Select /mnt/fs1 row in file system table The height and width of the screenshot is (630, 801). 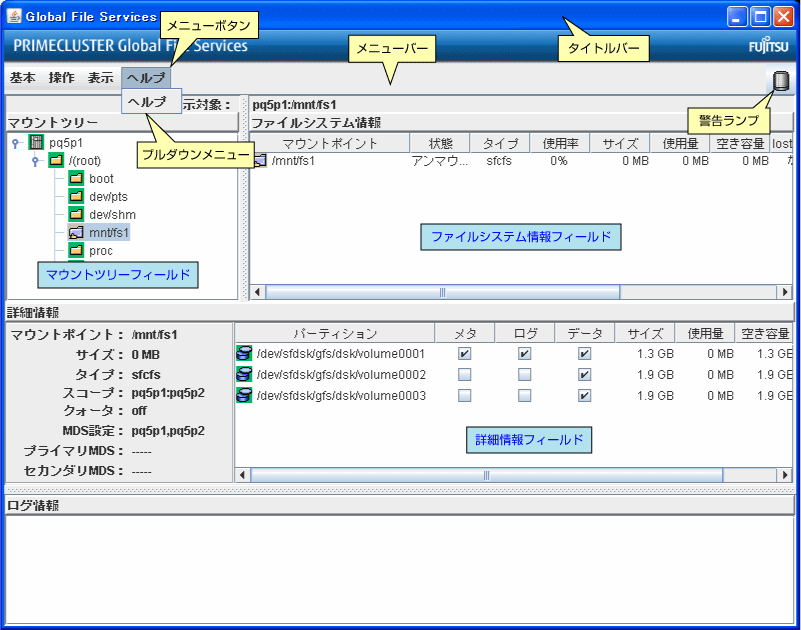point(521,161)
